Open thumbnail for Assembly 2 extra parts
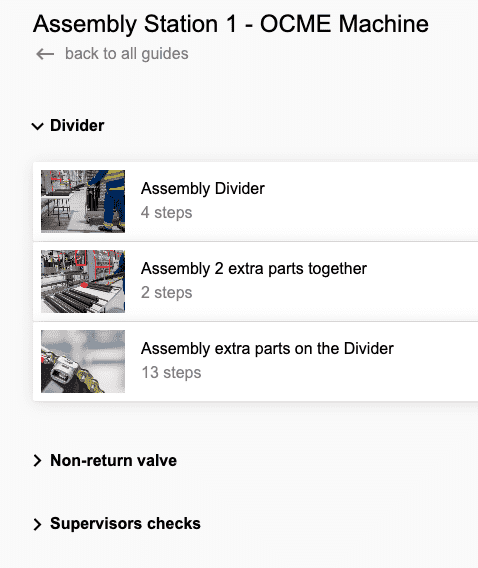The image size is (478, 568). [83, 281]
